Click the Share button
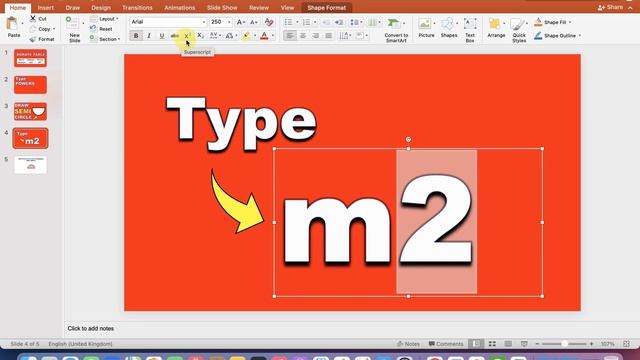Viewport: 640px width, 360px height. [610, 7]
